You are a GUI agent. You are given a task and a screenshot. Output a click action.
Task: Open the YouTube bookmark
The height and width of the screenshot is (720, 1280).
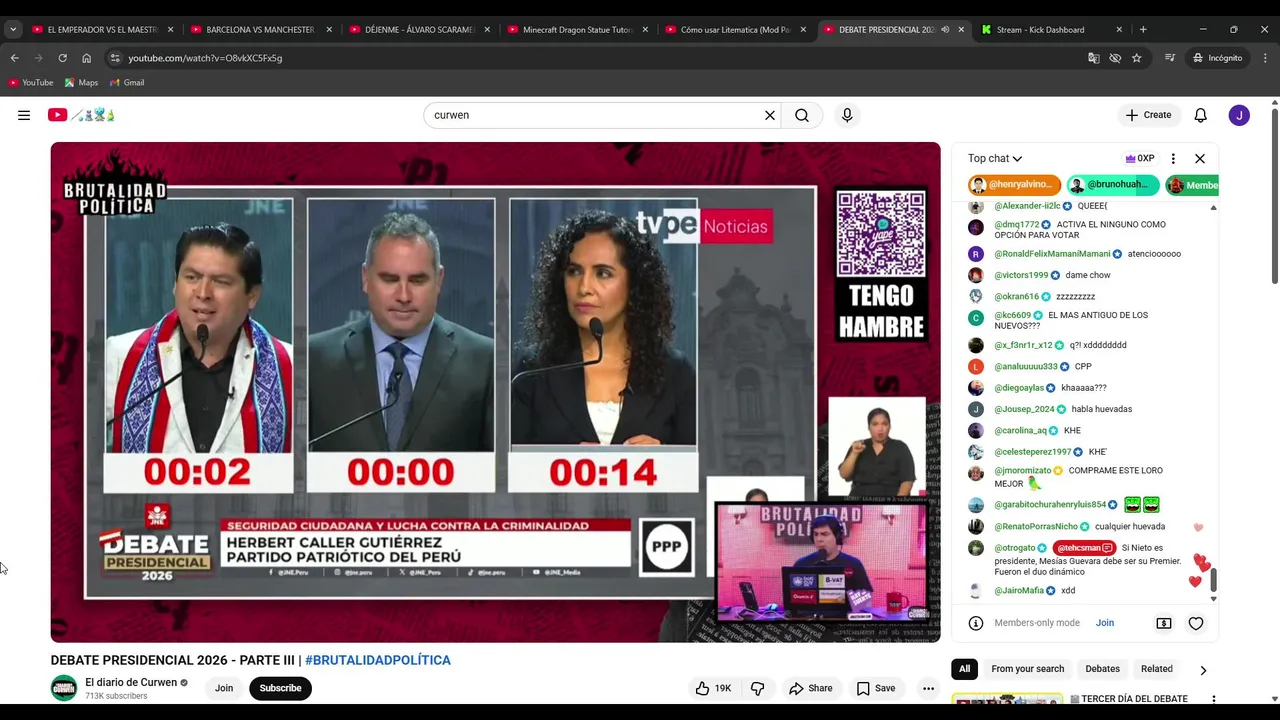click(31, 83)
